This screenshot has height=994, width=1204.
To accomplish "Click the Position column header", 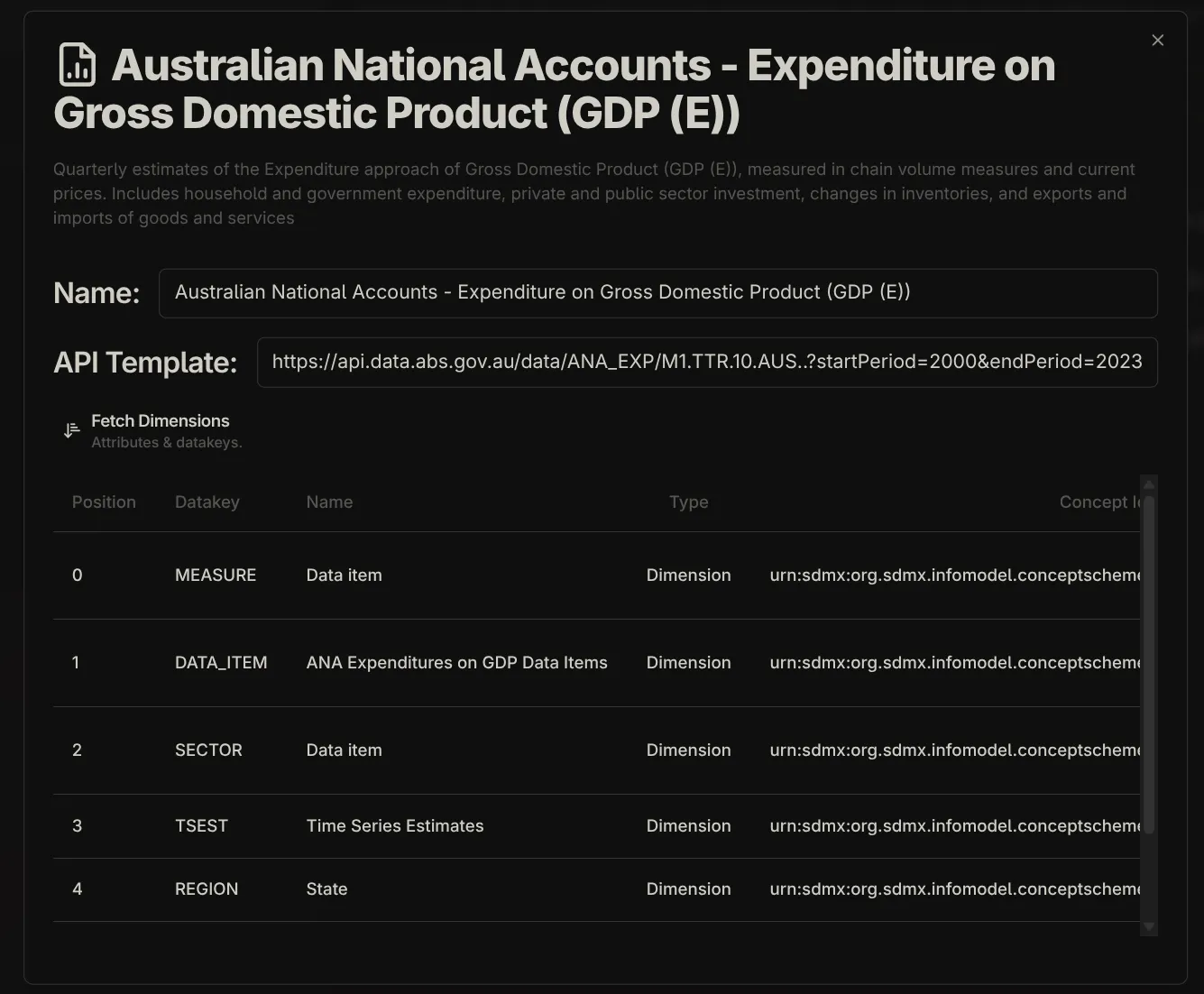I will tap(104, 502).
